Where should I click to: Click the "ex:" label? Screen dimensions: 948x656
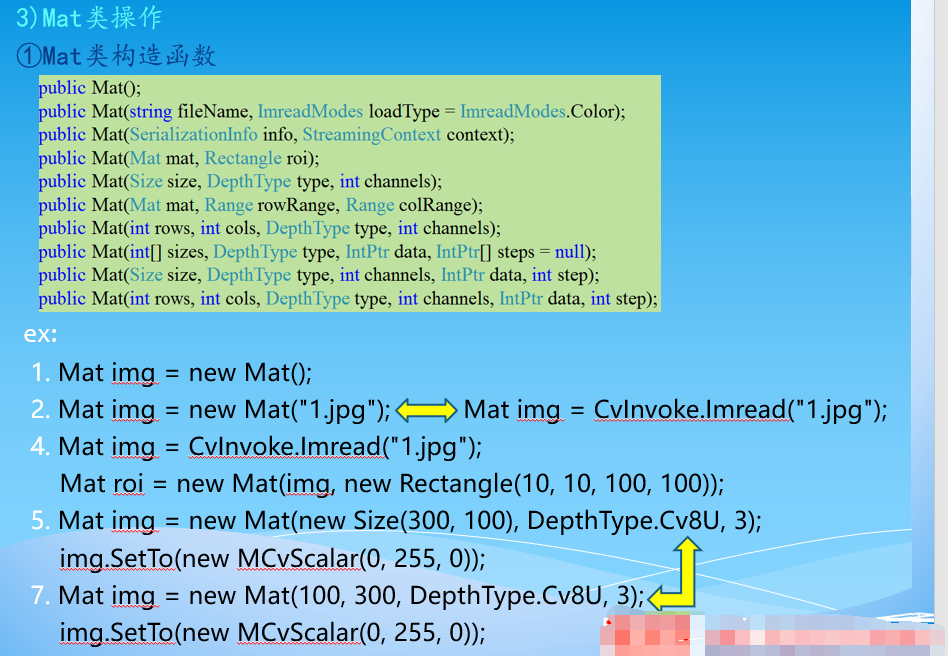[40, 334]
